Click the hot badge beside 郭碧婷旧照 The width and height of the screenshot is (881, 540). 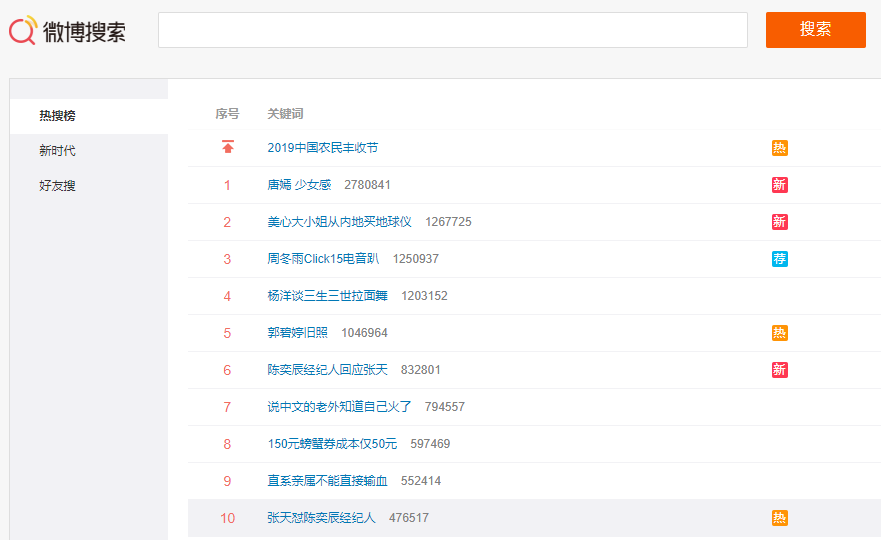[779, 333]
